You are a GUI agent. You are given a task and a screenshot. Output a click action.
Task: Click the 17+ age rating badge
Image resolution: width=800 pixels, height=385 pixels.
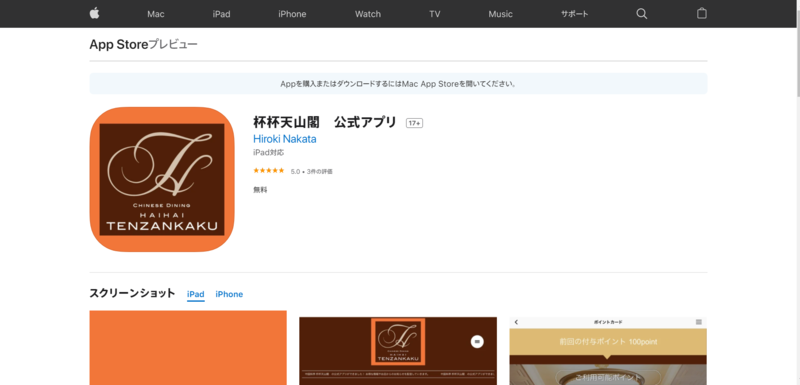tap(414, 123)
